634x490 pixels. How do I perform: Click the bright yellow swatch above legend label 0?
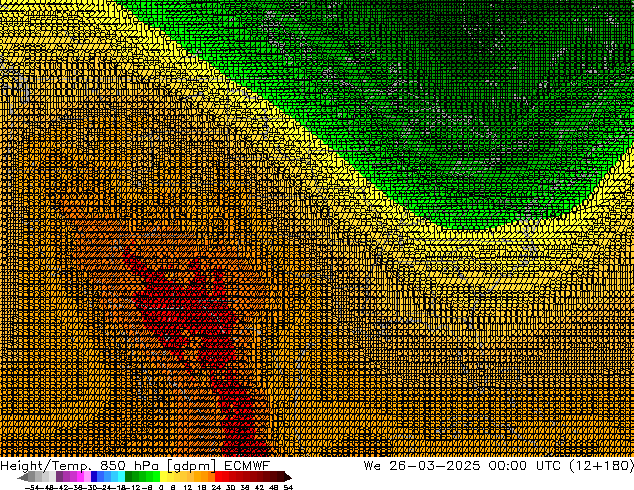point(163,476)
